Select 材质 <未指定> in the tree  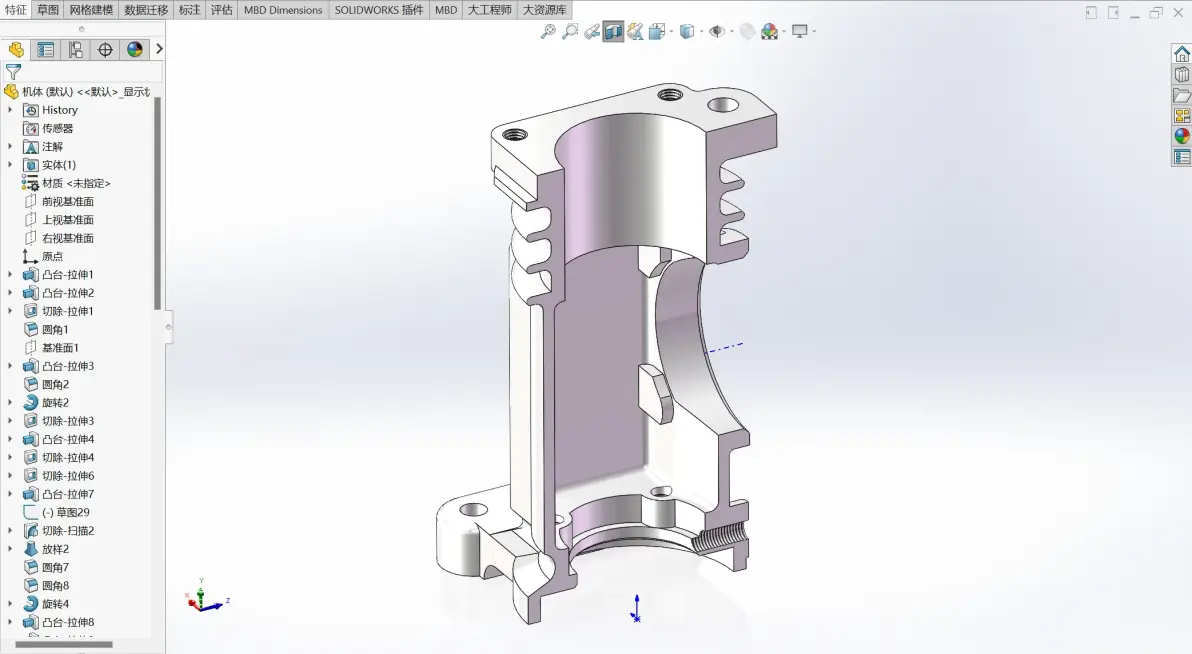76,183
